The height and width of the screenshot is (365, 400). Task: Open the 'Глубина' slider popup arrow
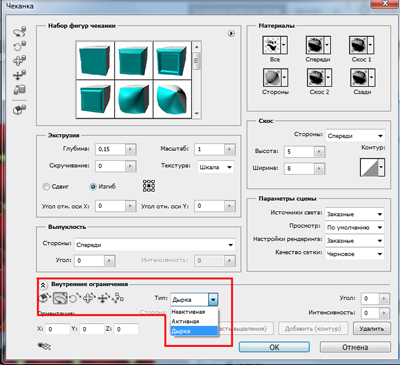pyautogui.click(x=130, y=149)
